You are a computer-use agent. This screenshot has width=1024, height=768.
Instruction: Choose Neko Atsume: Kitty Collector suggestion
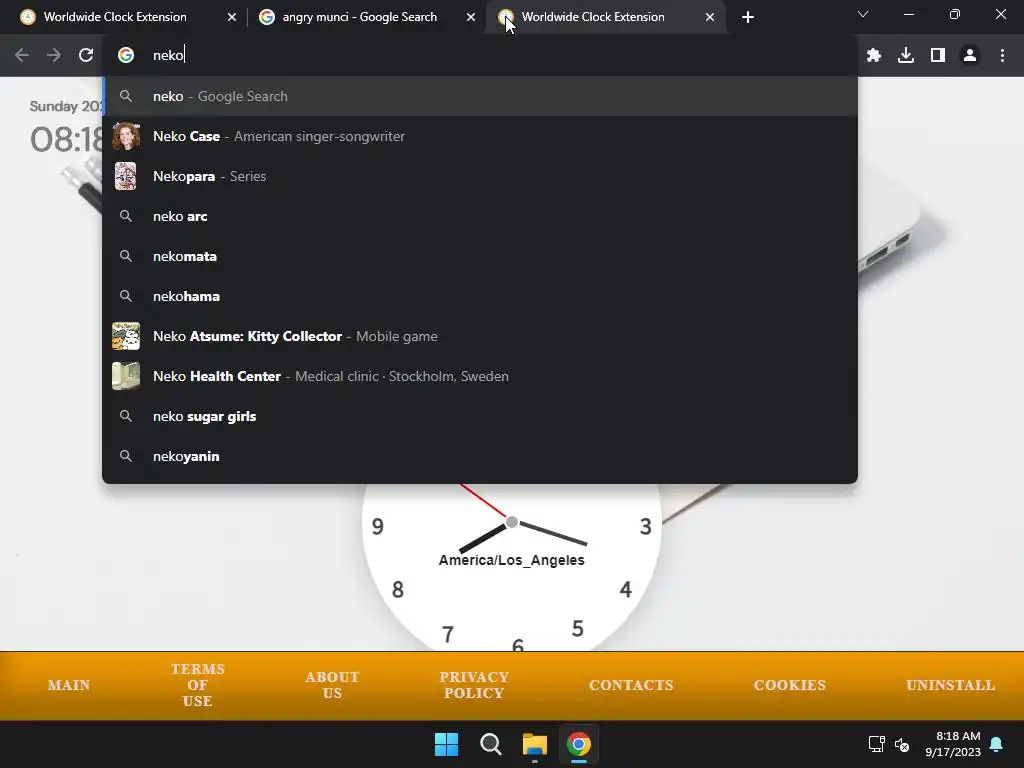(x=480, y=336)
